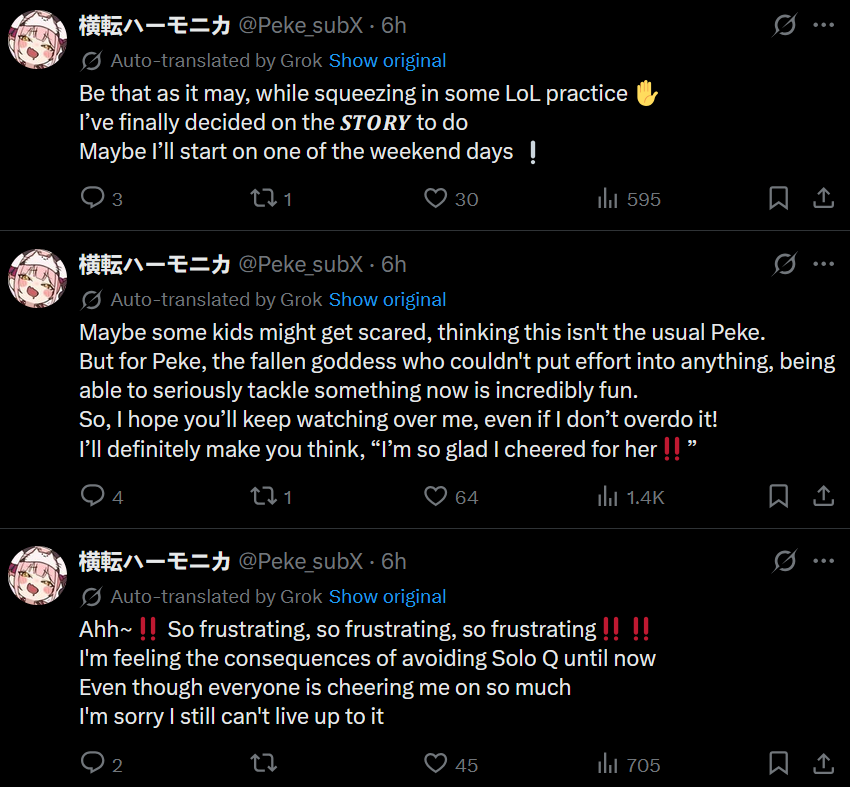This screenshot has height=787, width=850.
Task: View analytics showing 595 views
Action: (x=608, y=198)
